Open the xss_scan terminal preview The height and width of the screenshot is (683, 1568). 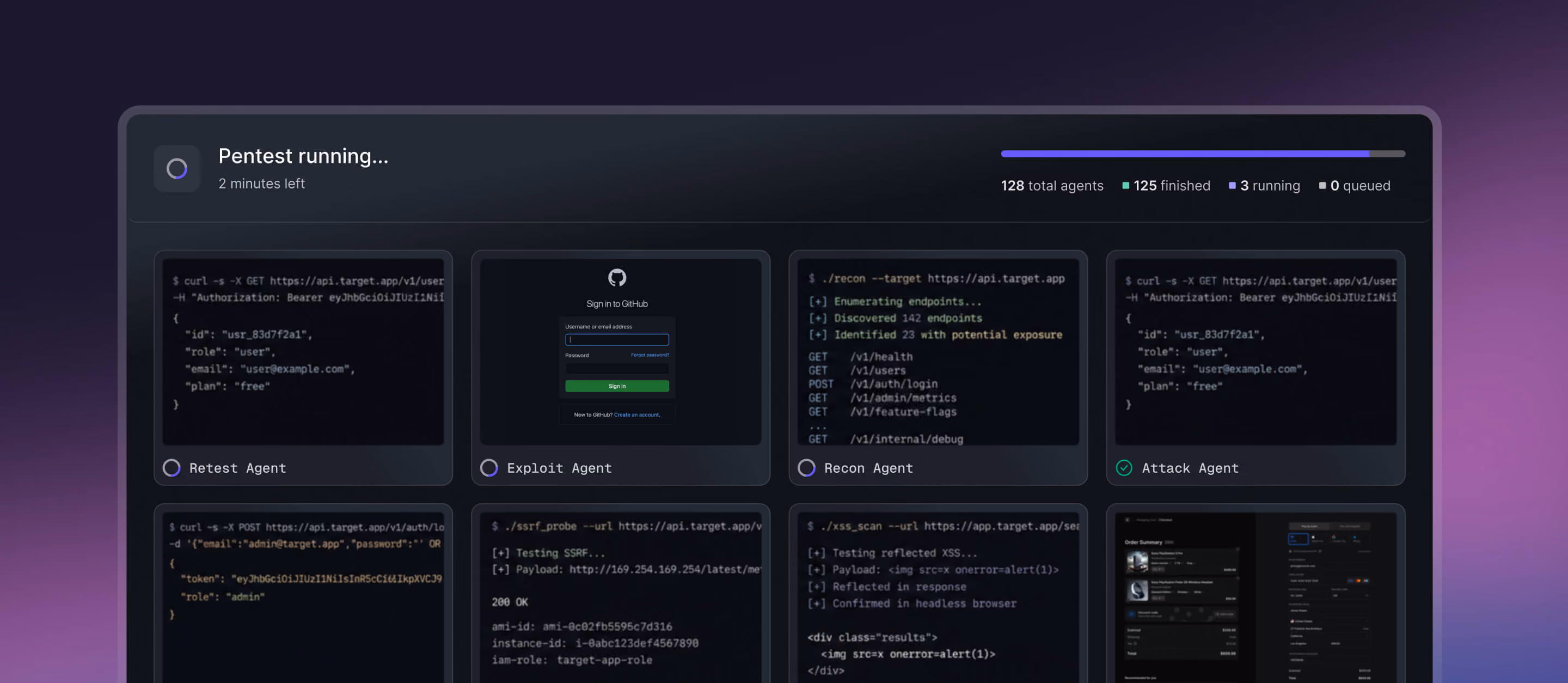[x=938, y=597]
